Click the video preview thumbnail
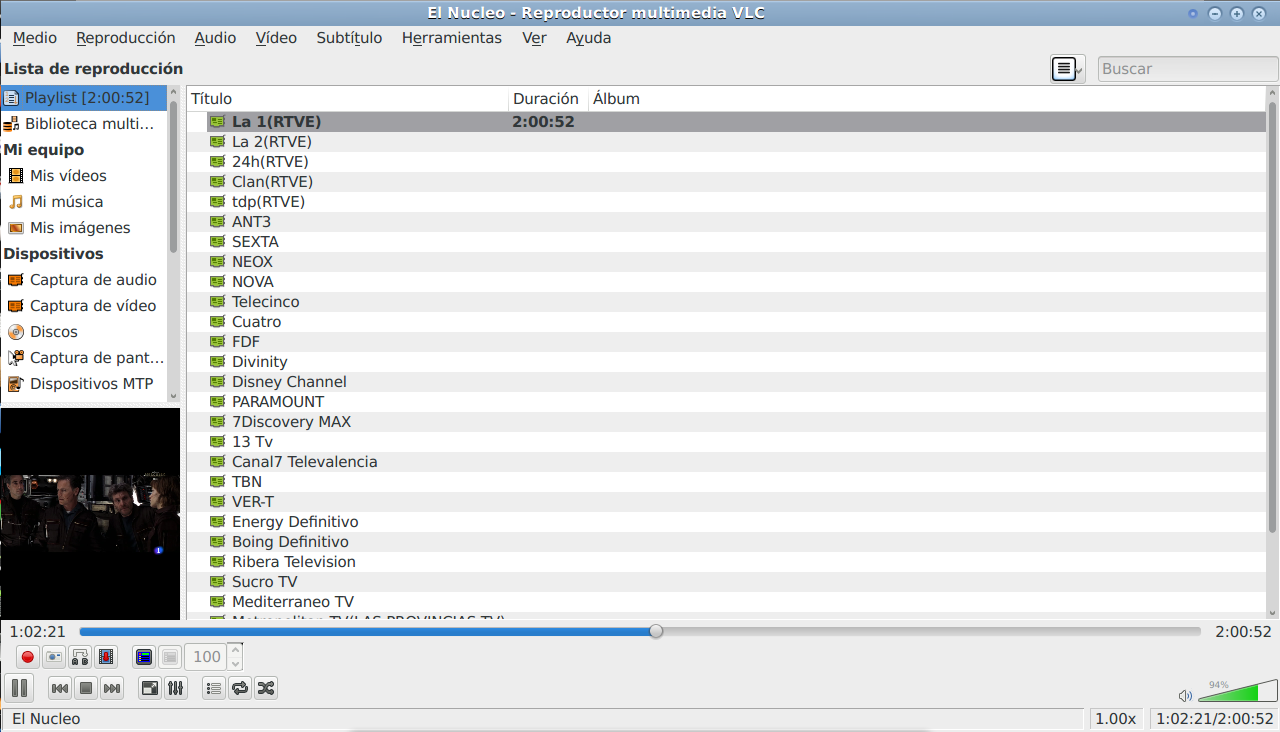The width and height of the screenshot is (1280, 732). click(x=90, y=514)
